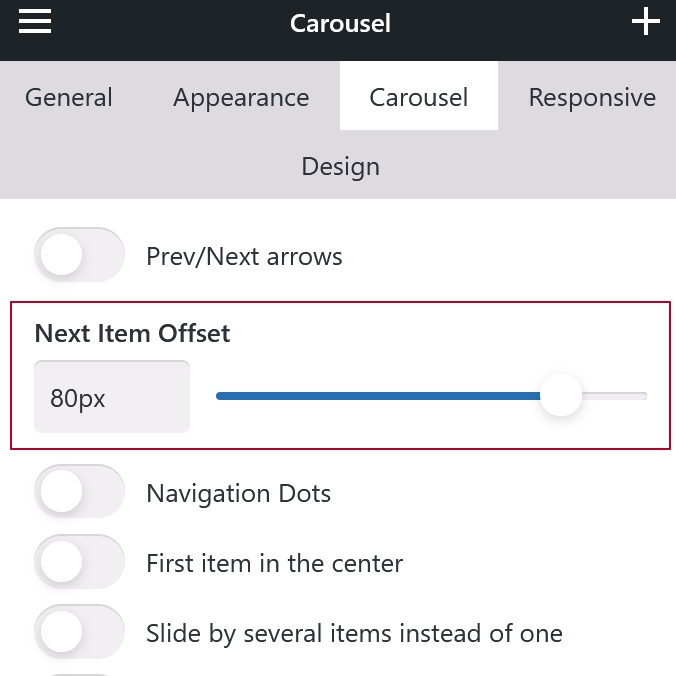Enable the Prev/Next arrows switch
The height and width of the screenshot is (676, 676).
[79, 256]
